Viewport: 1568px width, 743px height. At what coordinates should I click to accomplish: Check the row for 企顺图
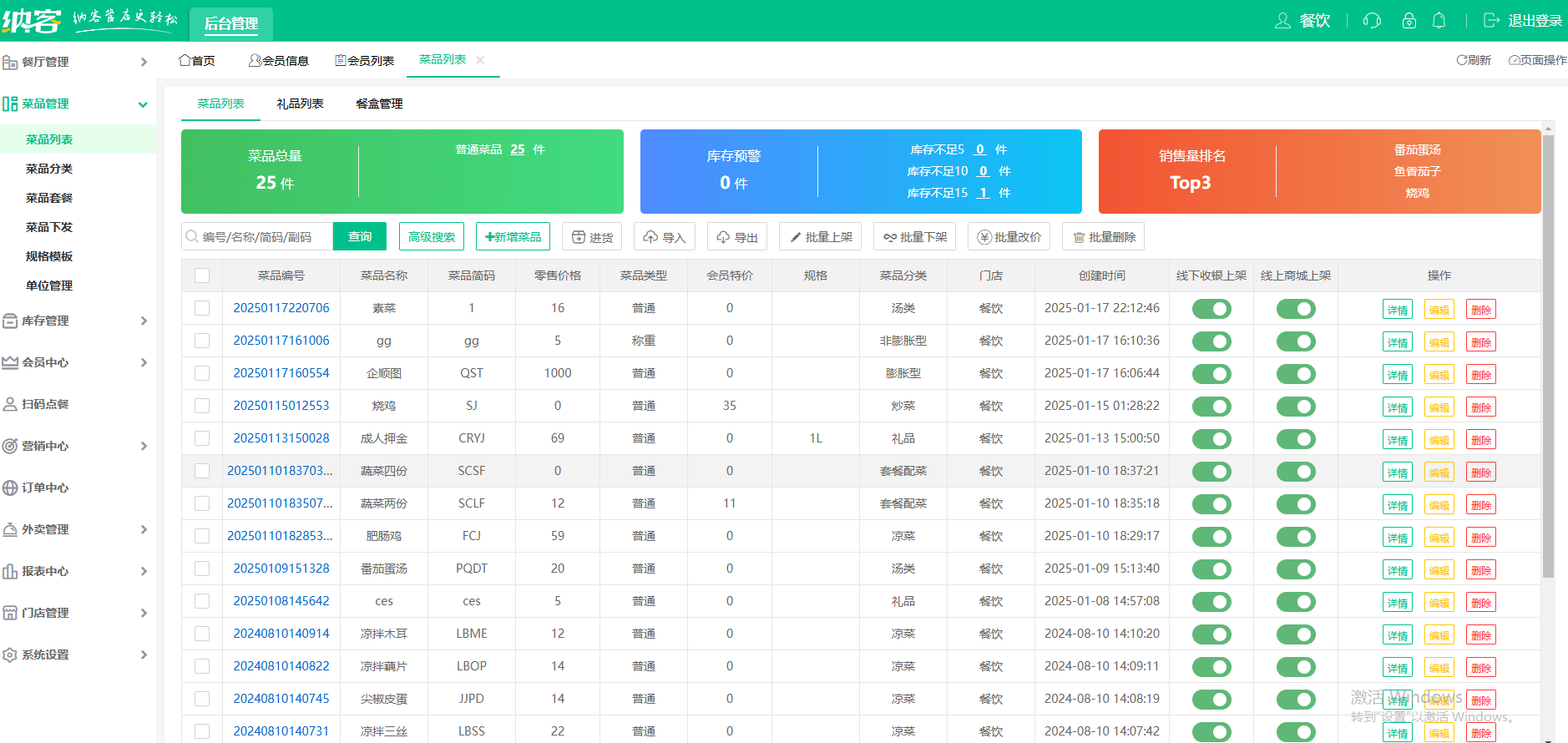[x=202, y=373]
